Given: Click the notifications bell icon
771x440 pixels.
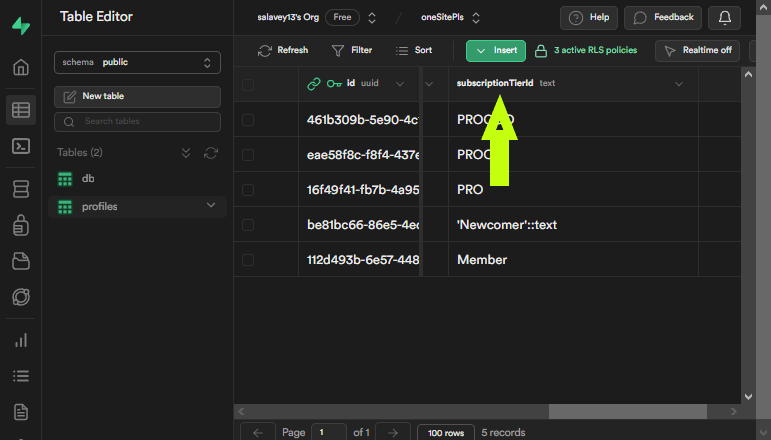Looking at the screenshot, I should pyautogui.click(x=725, y=18).
